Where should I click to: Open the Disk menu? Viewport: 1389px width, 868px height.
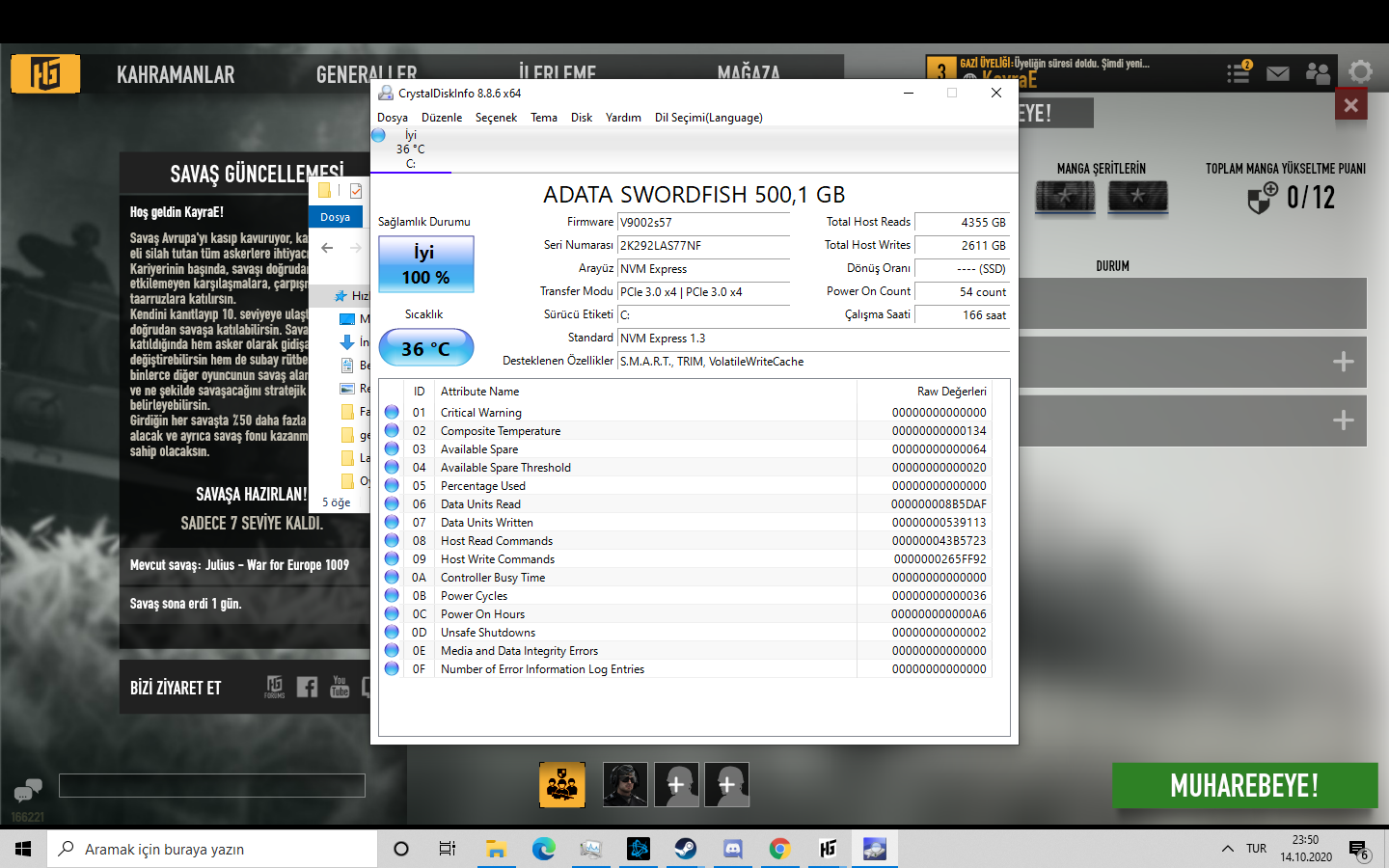[x=582, y=118]
